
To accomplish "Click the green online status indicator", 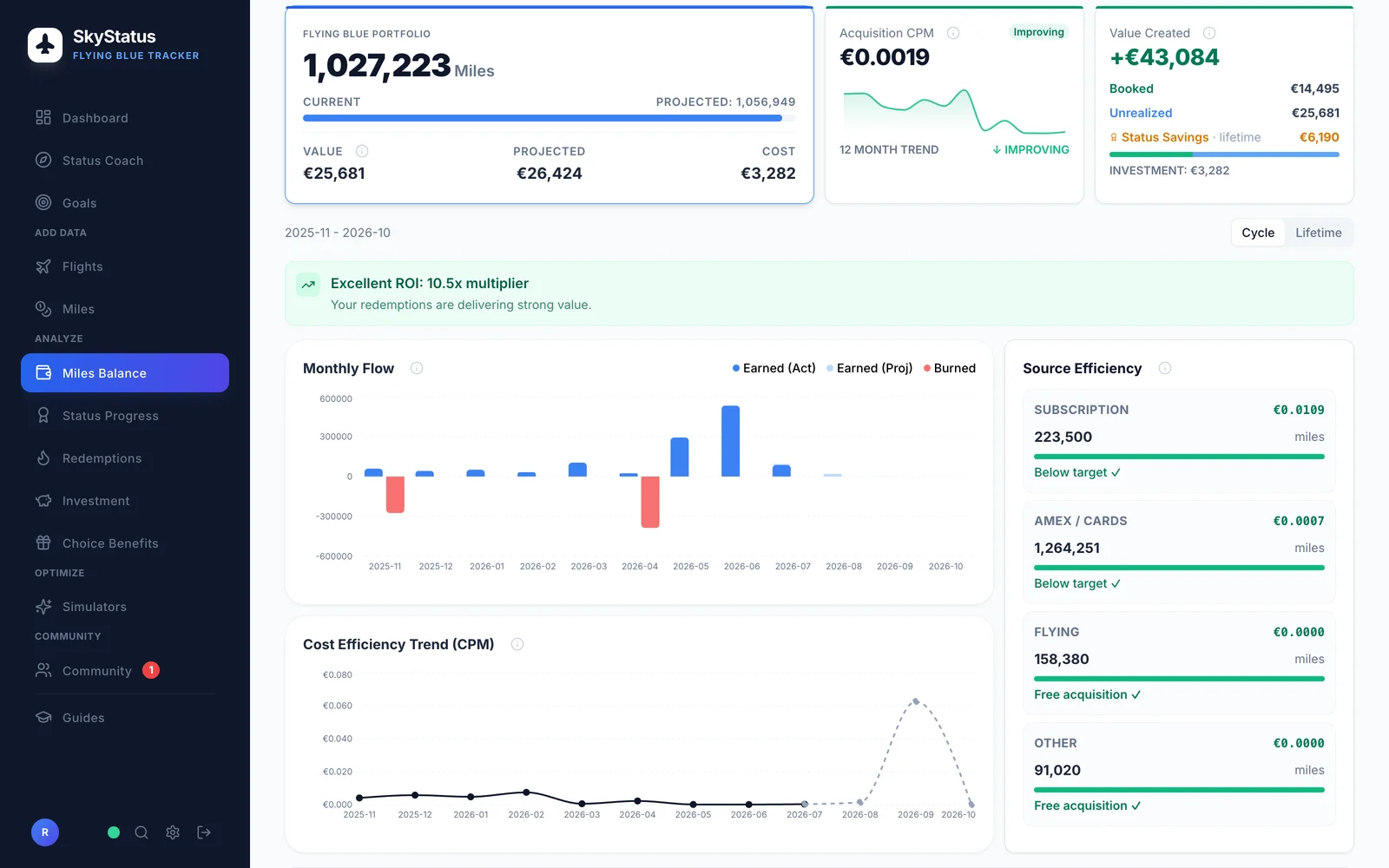I will point(114,832).
